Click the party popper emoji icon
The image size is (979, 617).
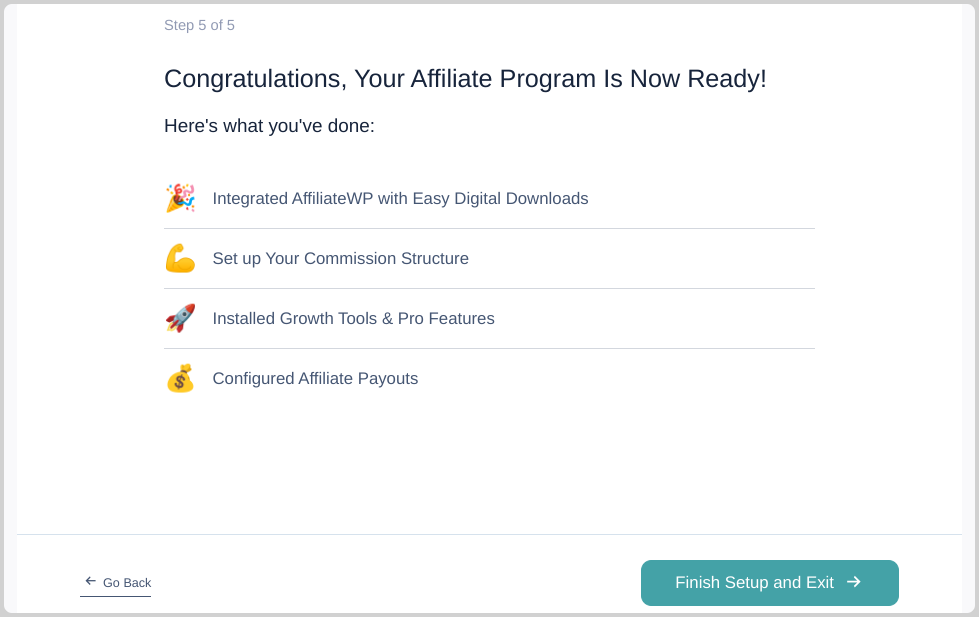point(180,198)
